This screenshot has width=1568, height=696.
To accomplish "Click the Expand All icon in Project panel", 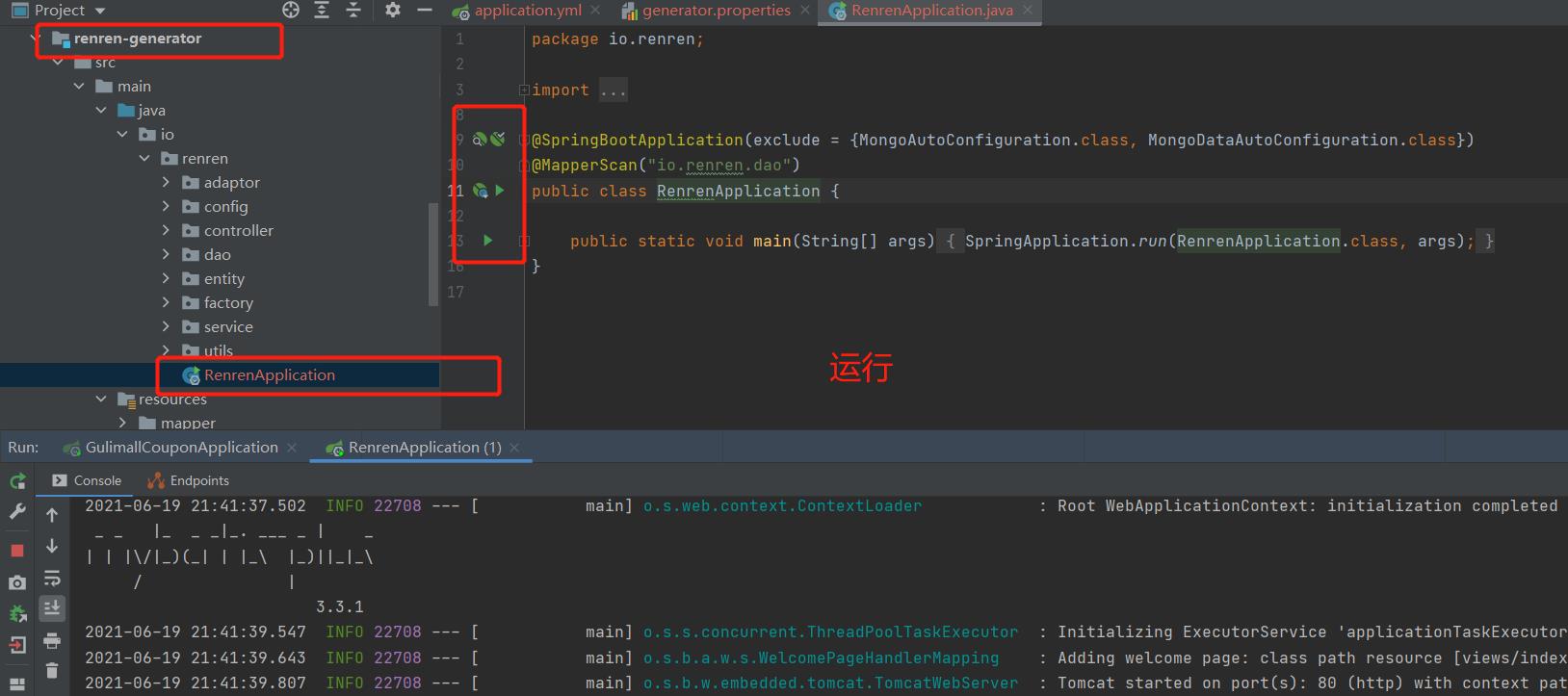I will pos(322,10).
